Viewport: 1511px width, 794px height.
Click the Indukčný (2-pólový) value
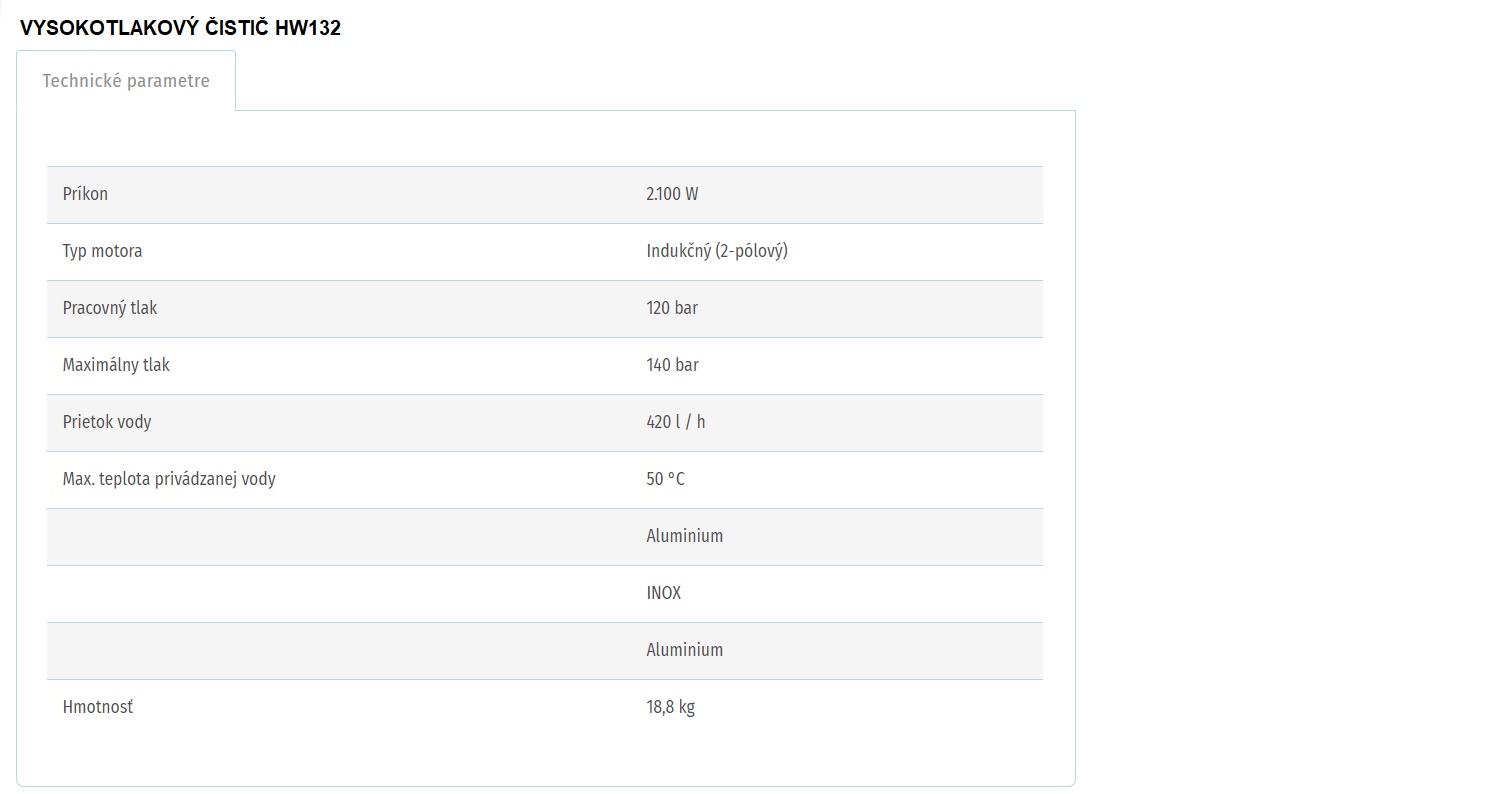pyautogui.click(x=717, y=251)
